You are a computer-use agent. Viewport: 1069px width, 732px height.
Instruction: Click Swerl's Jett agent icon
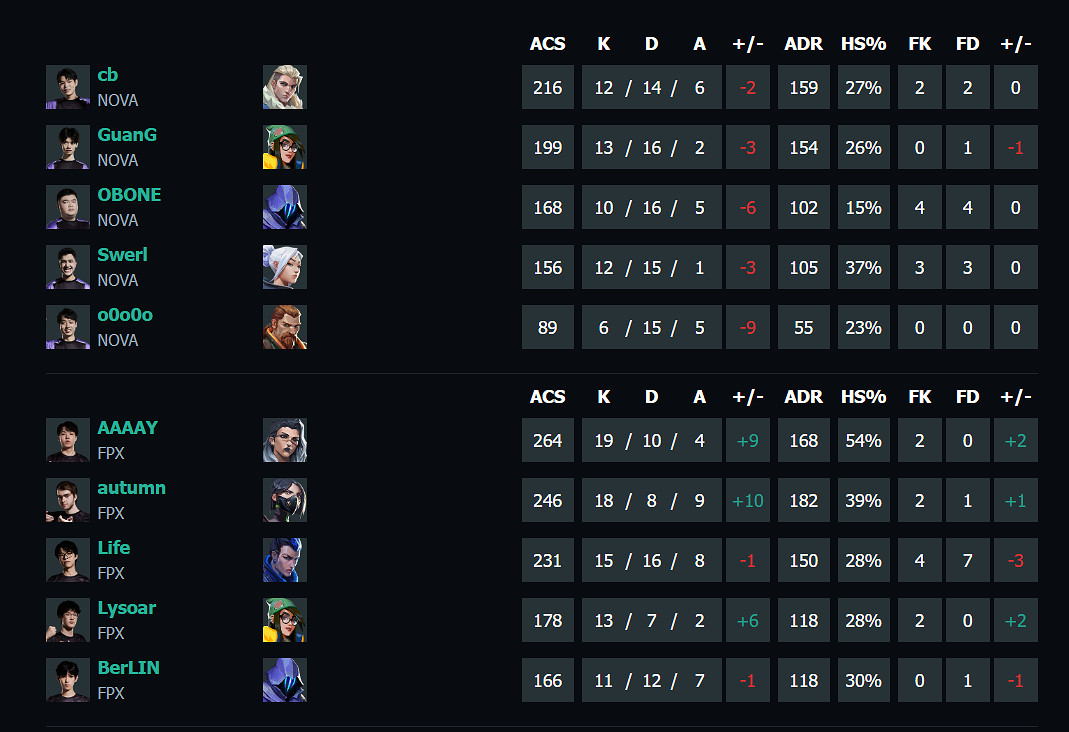pos(284,268)
